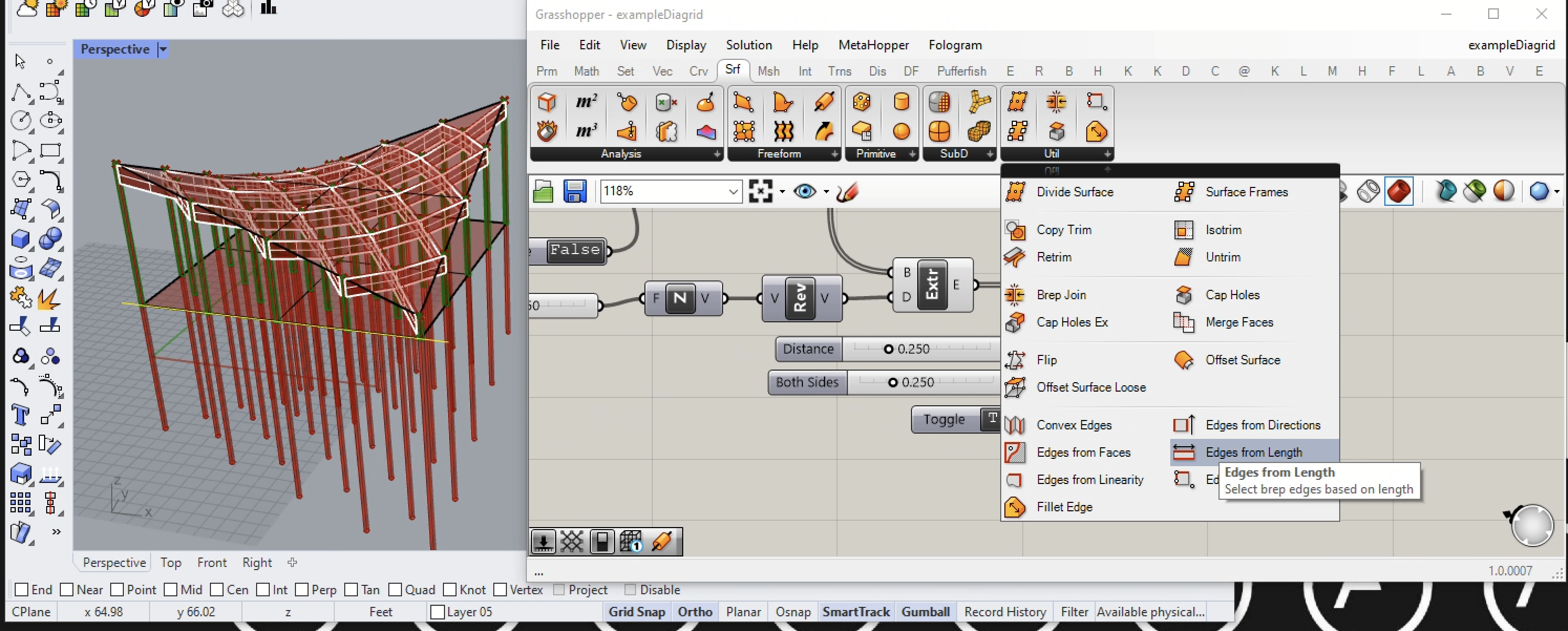Click the Rhino select pointer tool
This screenshot has width=1568, height=631.
20,61
